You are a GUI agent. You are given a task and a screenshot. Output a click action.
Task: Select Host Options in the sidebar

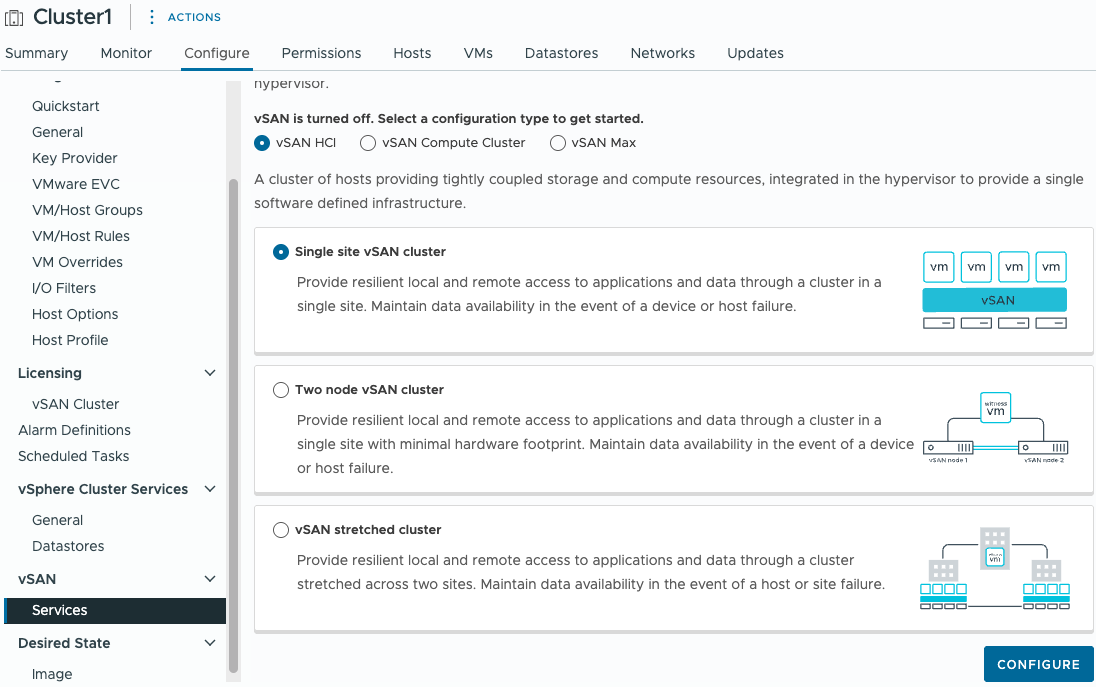coord(75,314)
